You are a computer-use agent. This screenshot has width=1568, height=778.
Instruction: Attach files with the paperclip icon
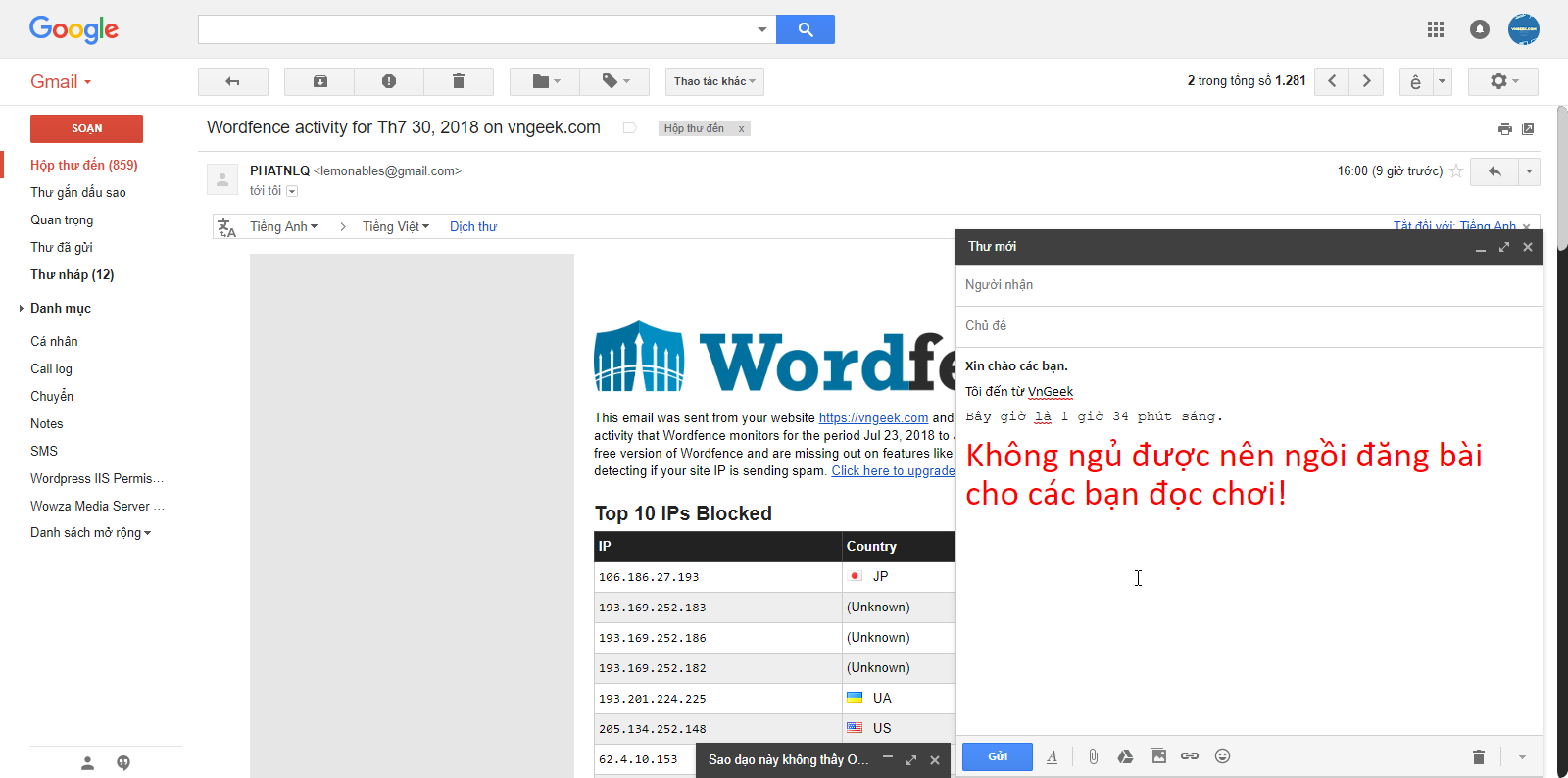1093,756
